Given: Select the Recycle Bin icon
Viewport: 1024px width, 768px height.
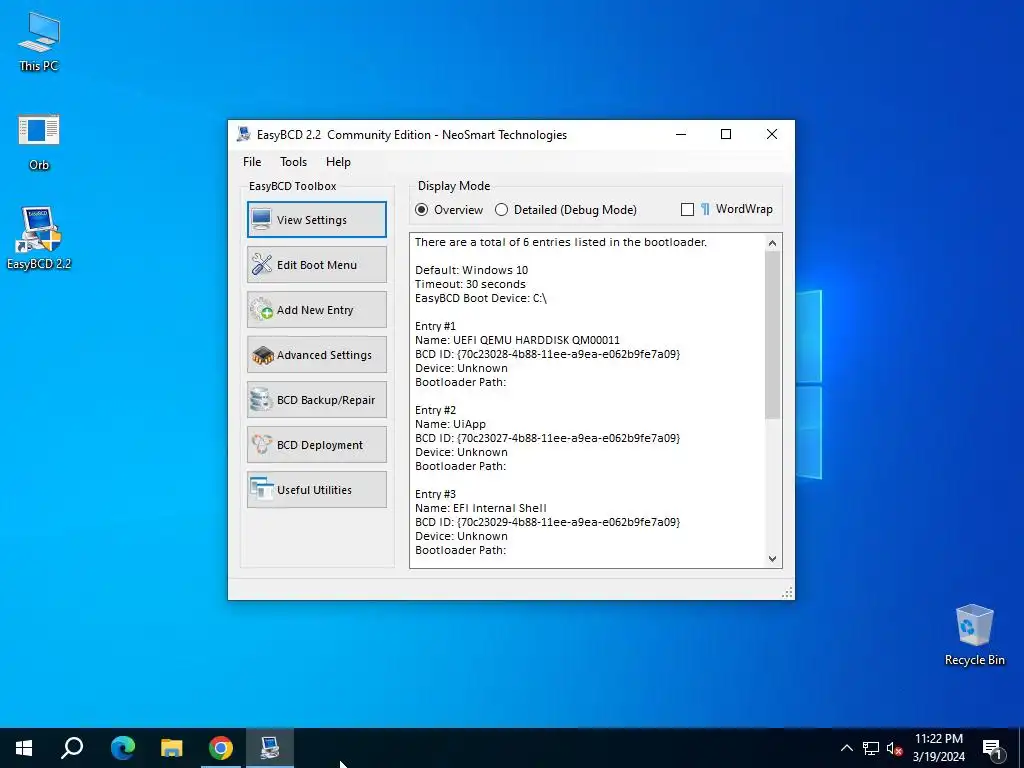Looking at the screenshot, I should (x=974, y=635).
